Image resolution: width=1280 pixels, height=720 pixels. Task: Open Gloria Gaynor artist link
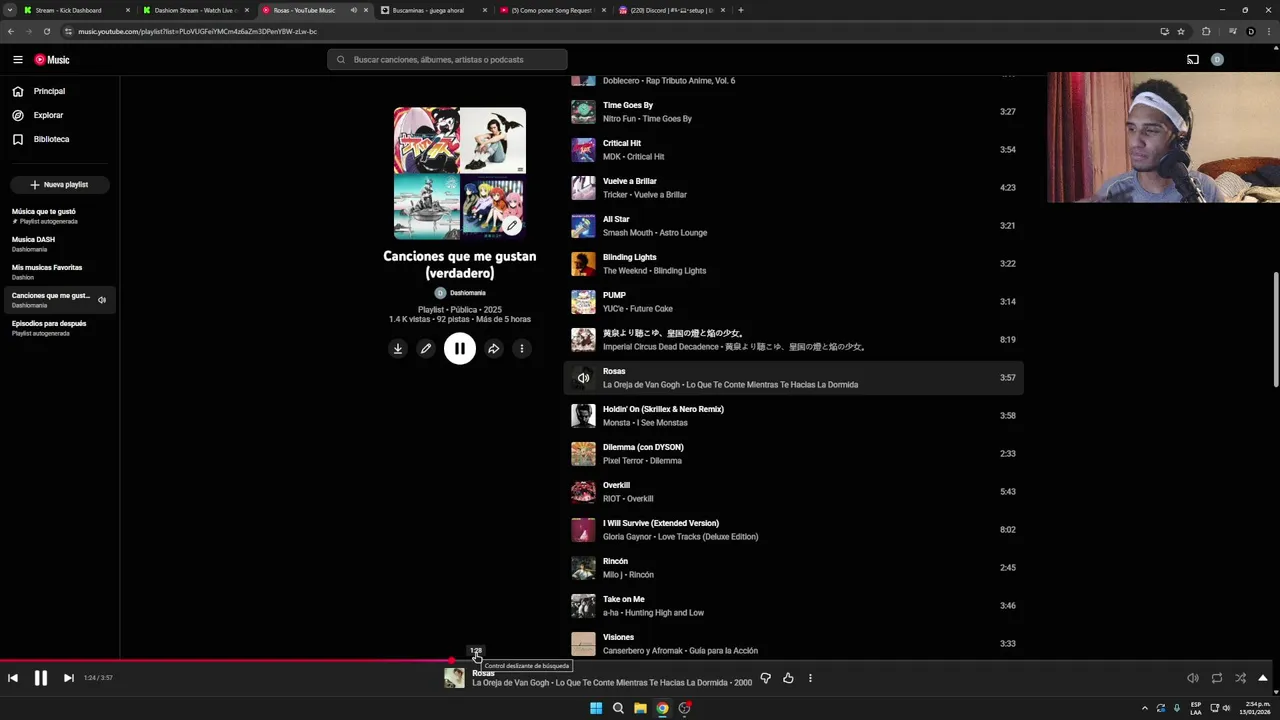pyautogui.click(x=630, y=537)
